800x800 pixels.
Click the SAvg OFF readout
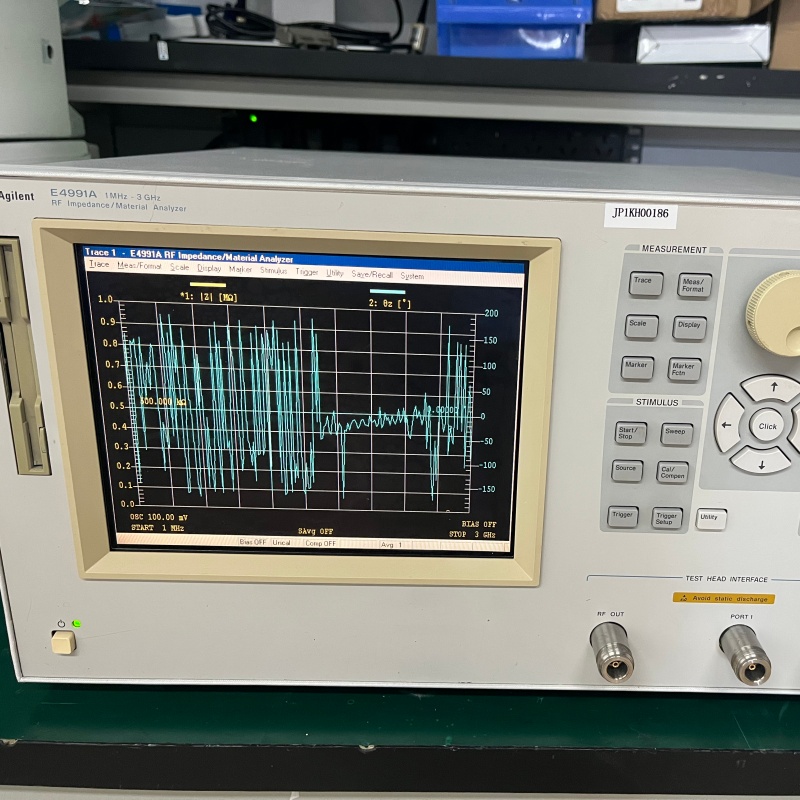tap(315, 531)
